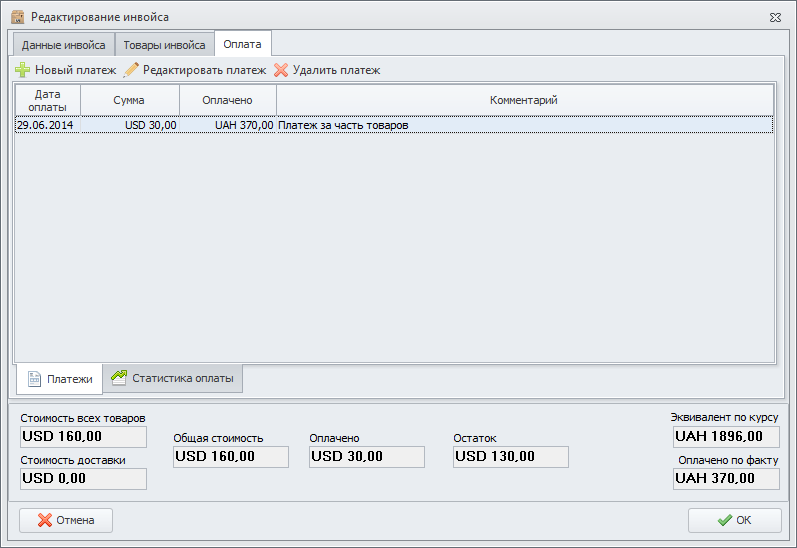Click the pencil Edit payment icon

(x=130, y=70)
